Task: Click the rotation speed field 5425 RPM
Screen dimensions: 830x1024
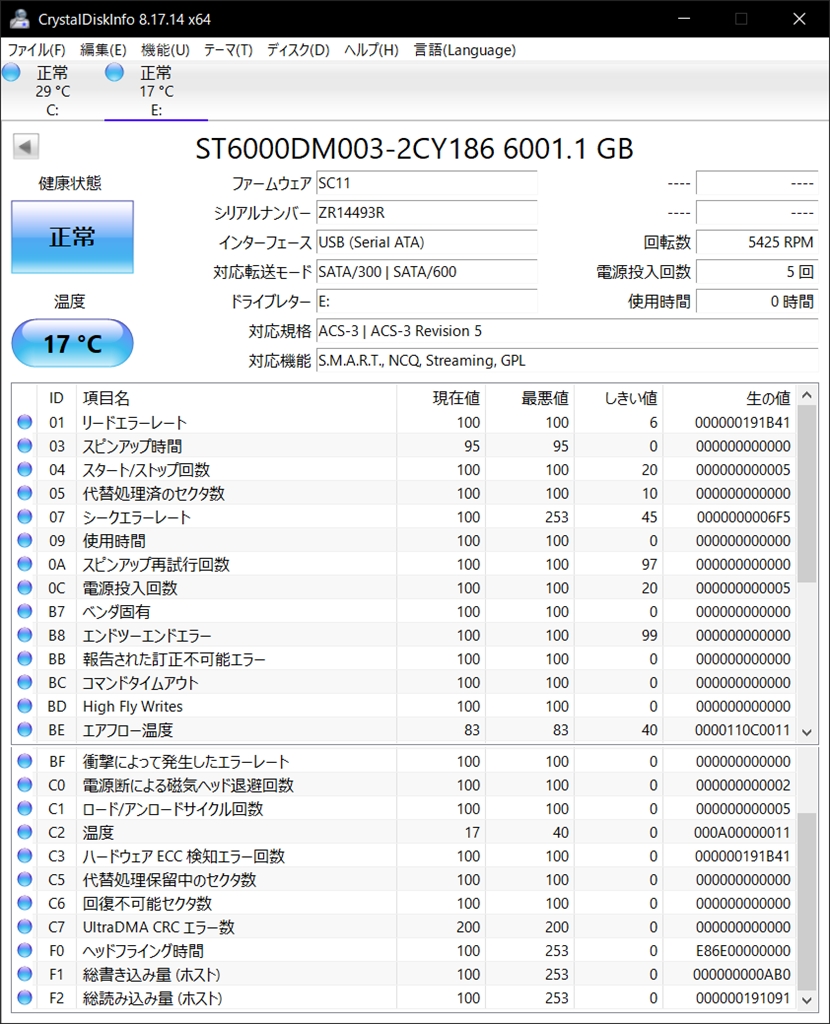Action: coord(757,242)
